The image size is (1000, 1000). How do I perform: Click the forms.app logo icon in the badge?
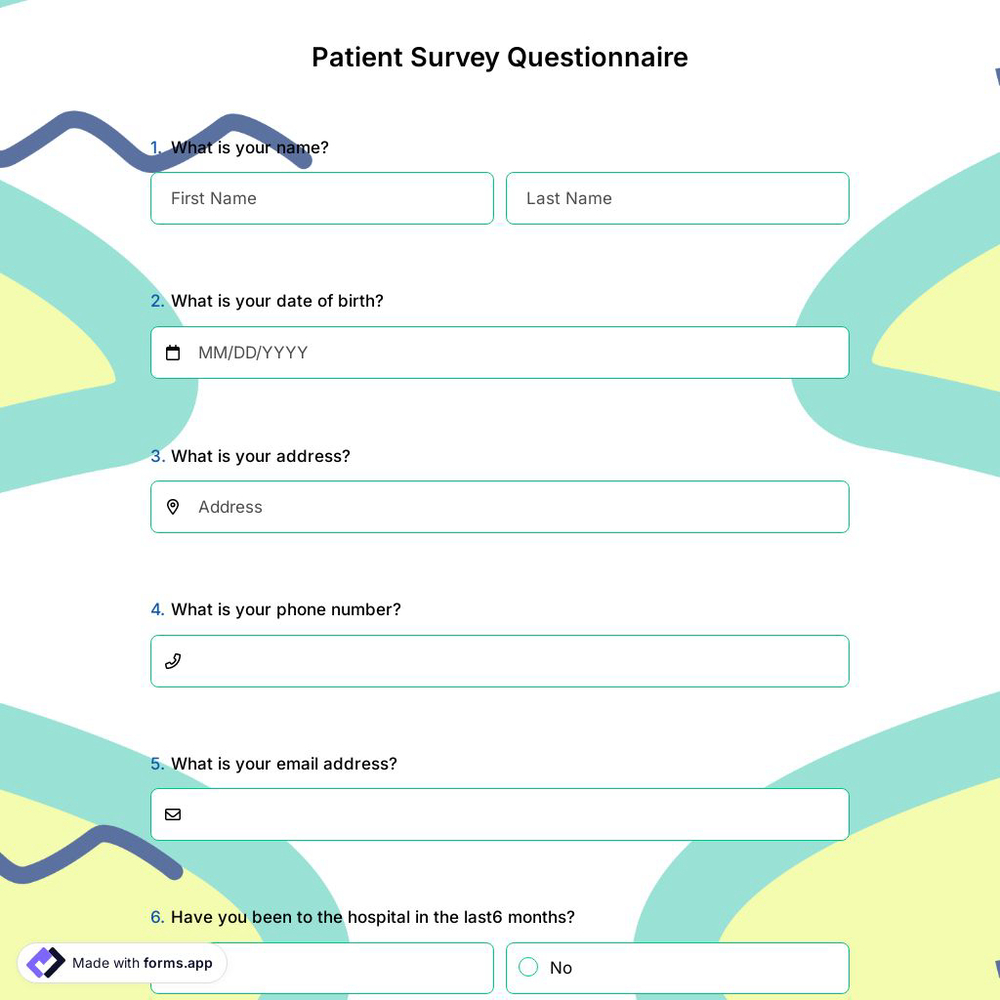point(44,962)
